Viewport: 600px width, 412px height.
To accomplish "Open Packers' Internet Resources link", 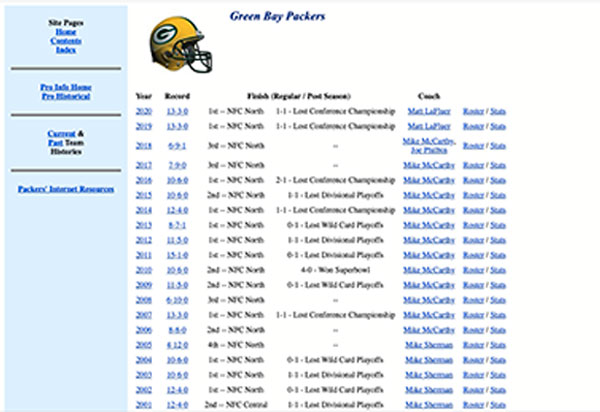I will click(66, 189).
